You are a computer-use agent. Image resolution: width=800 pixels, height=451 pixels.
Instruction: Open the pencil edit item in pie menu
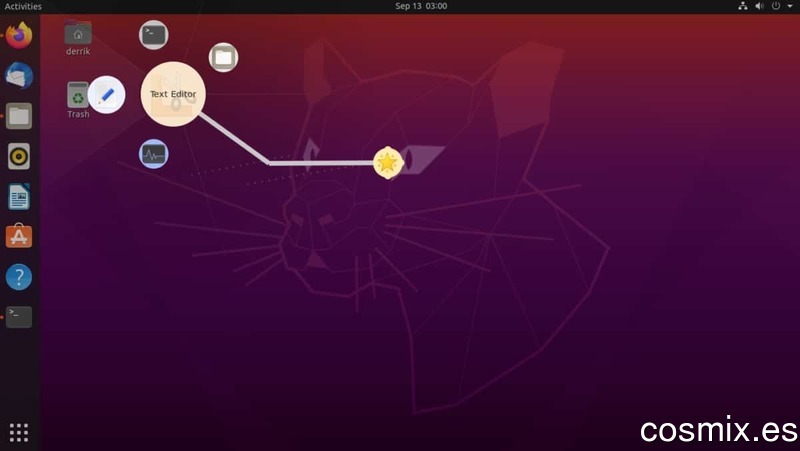[x=106, y=95]
